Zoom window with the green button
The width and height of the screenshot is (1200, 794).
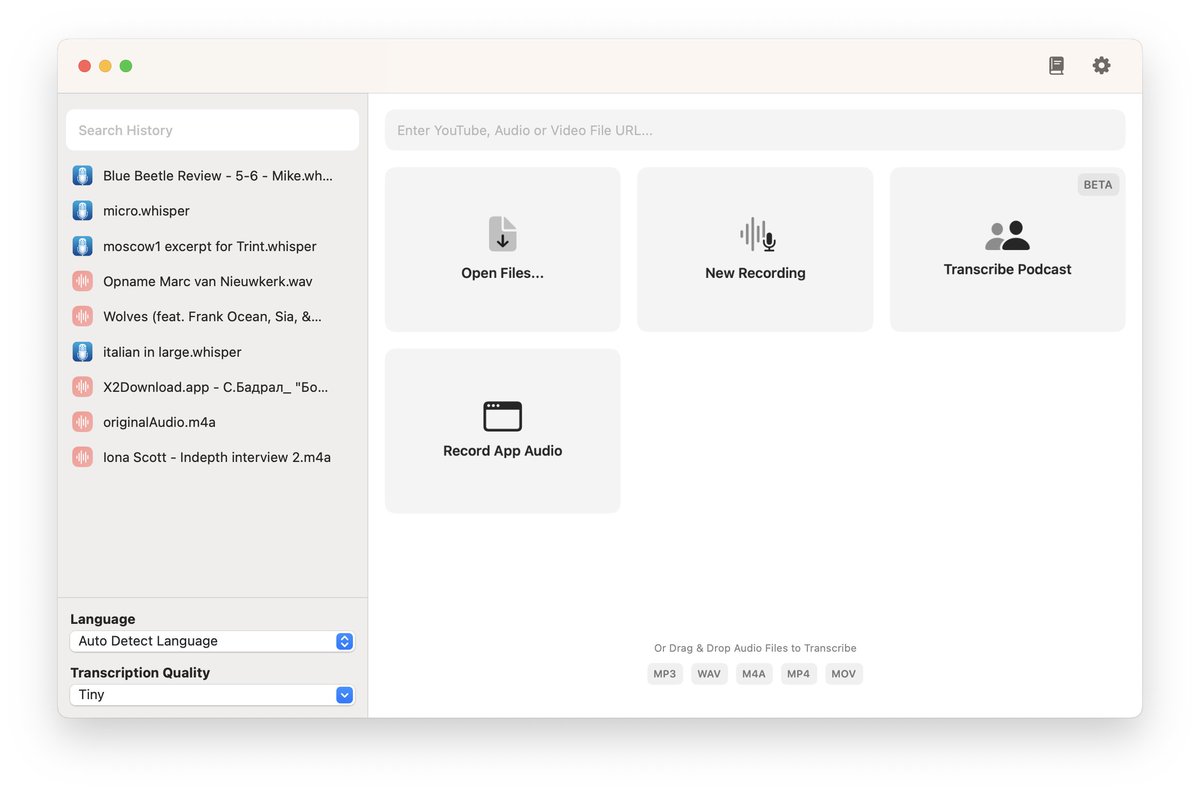click(126, 66)
